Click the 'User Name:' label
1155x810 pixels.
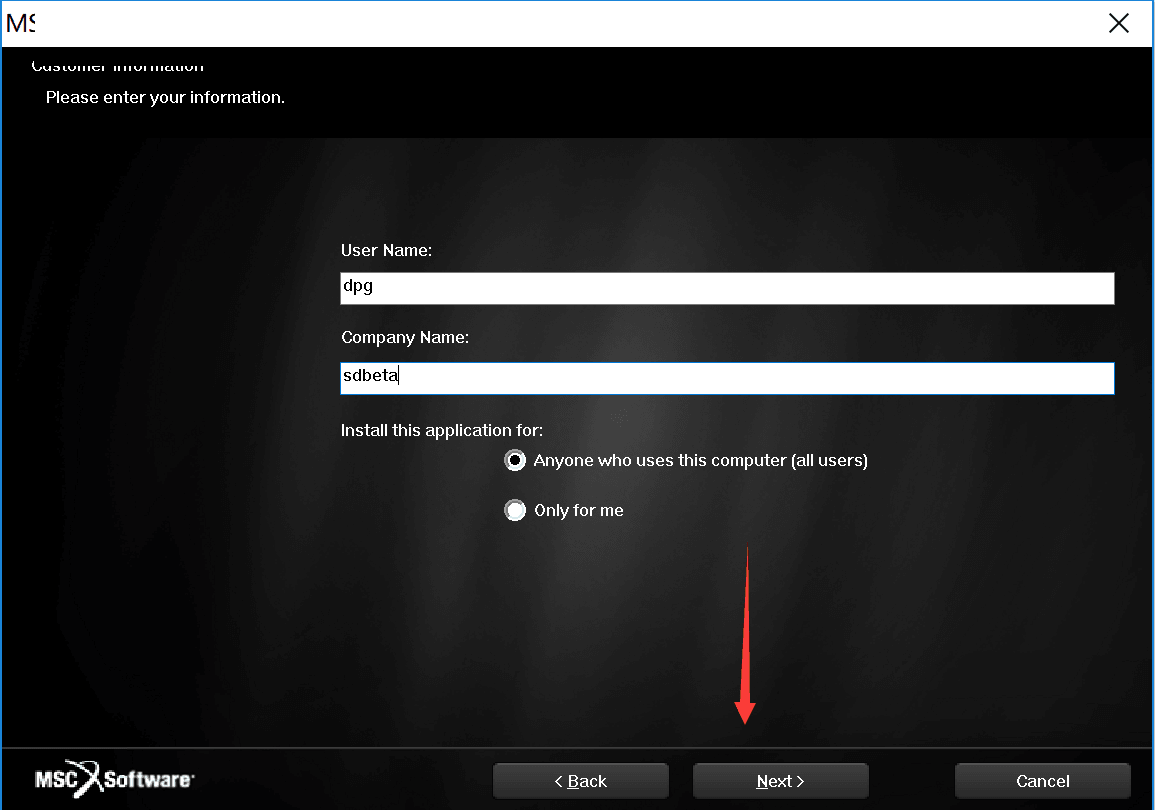(386, 250)
